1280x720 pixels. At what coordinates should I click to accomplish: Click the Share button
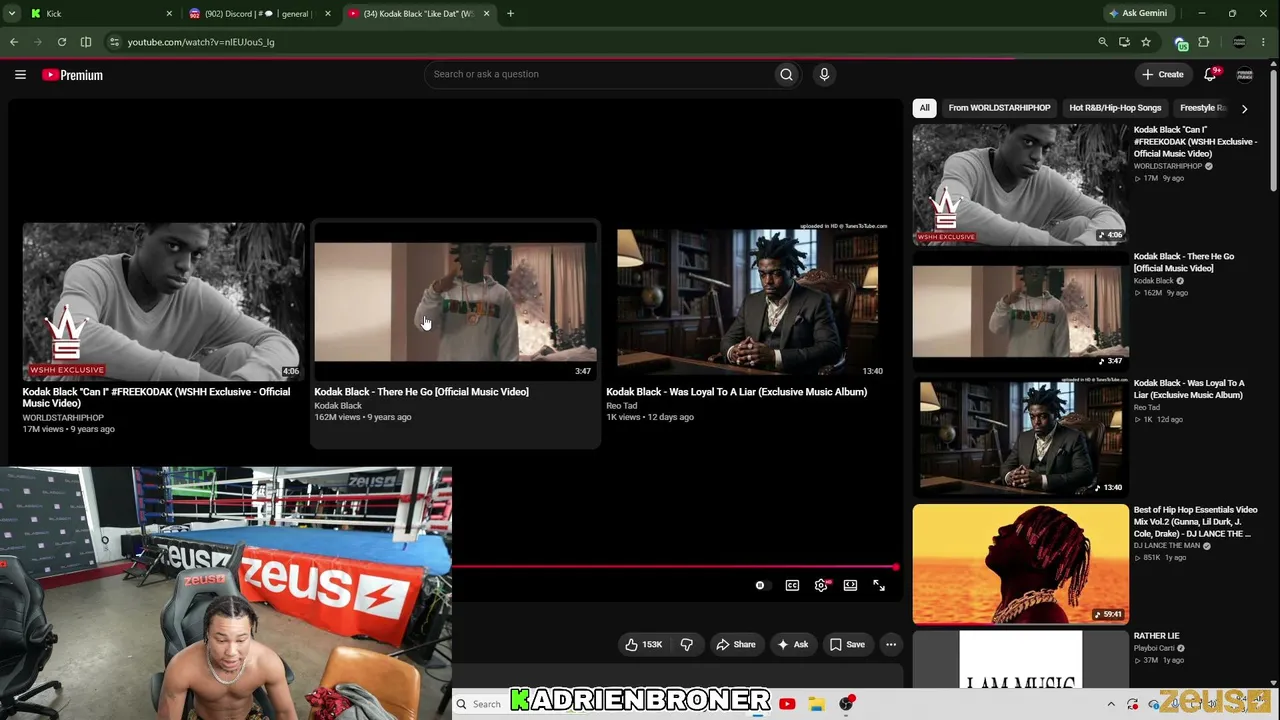tap(735, 644)
